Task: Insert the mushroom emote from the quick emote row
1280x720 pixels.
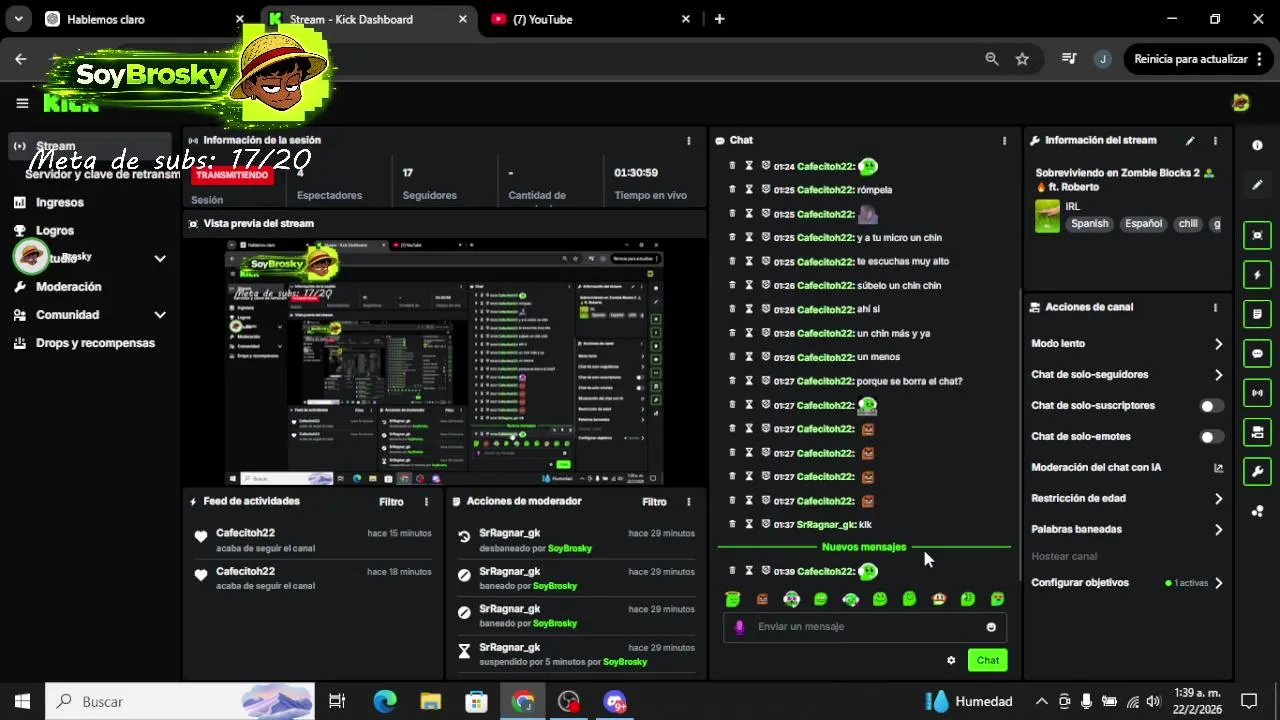Action: point(938,599)
